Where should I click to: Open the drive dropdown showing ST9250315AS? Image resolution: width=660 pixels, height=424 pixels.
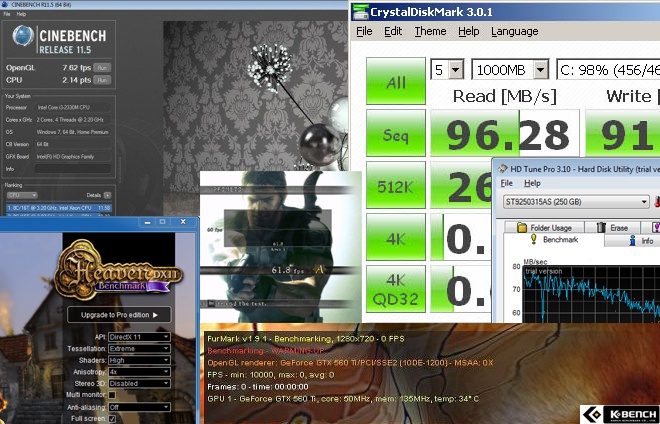coord(576,202)
